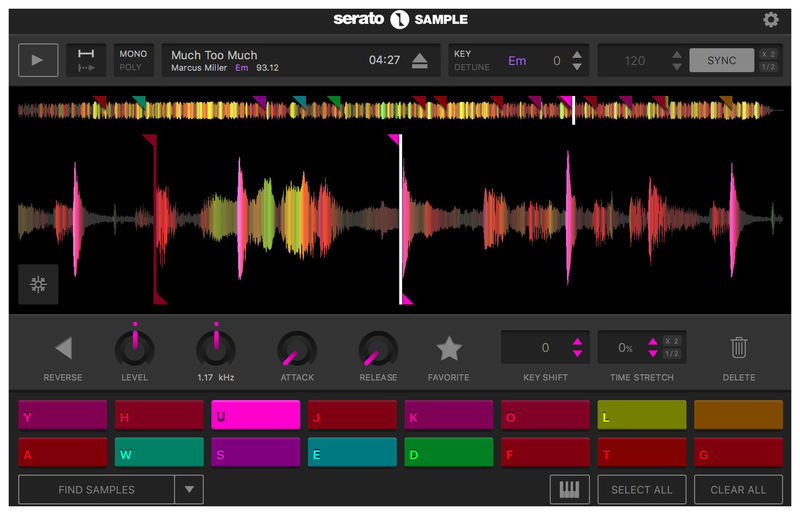The width and height of the screenshot is (800, 515).
Task: Delete sample with trash icon
Action: pyautogui.click(x=739, y=348)
